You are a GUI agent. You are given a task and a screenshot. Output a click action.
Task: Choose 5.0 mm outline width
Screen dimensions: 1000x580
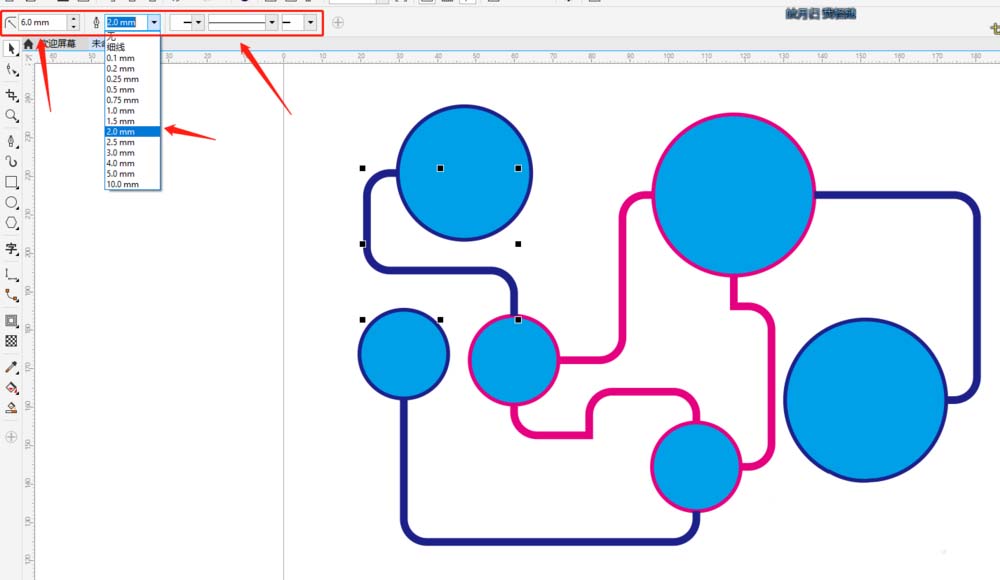click(x=133, y=174)
